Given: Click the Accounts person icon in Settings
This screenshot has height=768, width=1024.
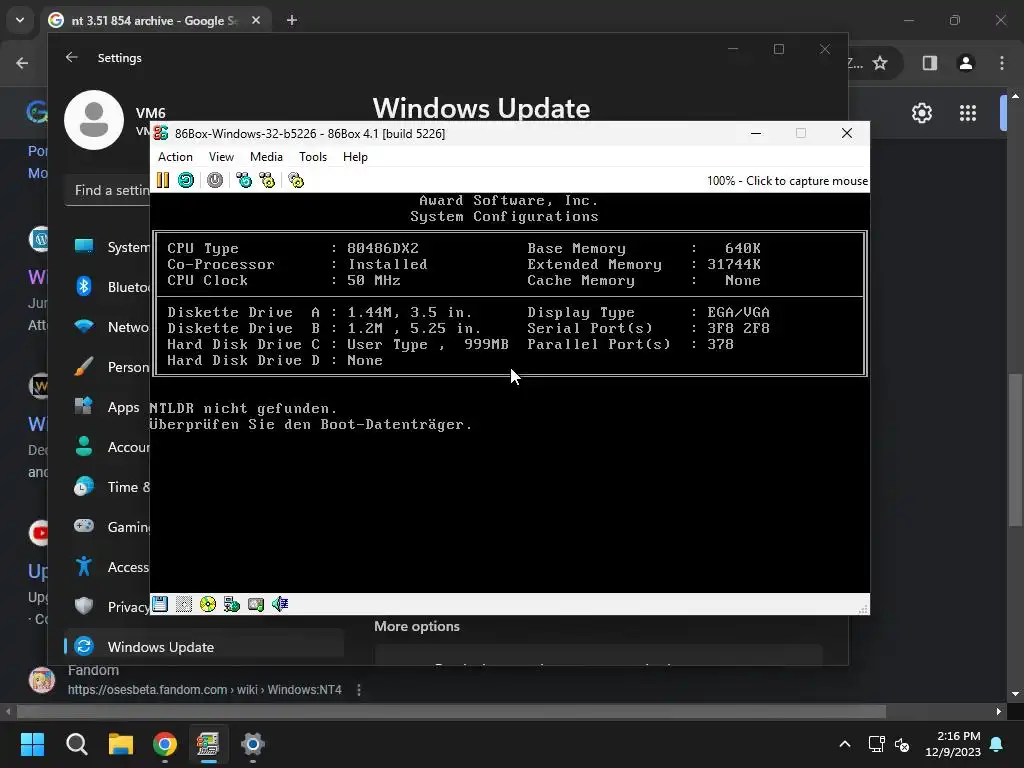Looking at the screenshot, I should [x=84, y=447].
